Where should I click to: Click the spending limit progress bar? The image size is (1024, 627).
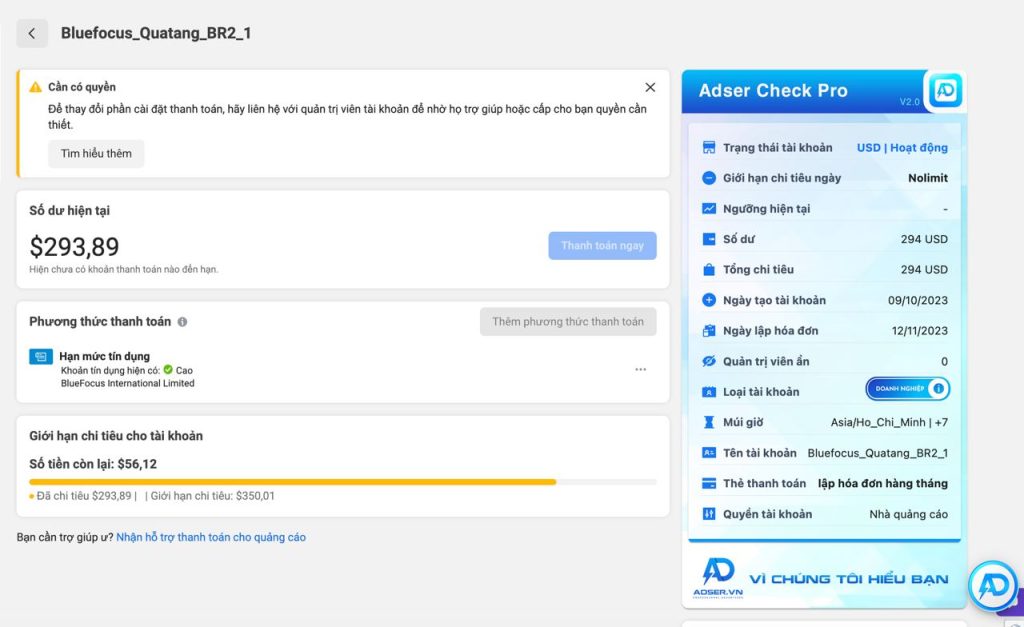(342, 482)
